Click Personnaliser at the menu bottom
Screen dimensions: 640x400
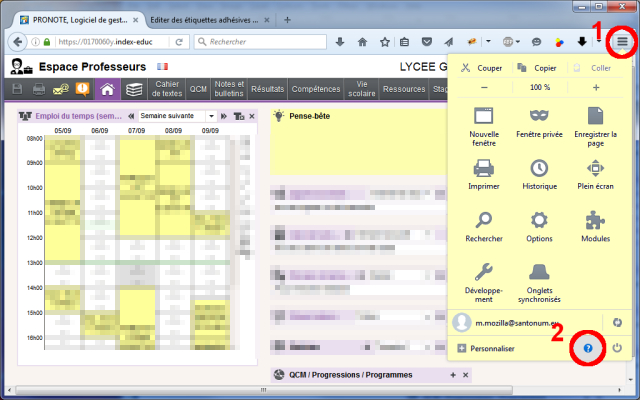tap(485, 348)
